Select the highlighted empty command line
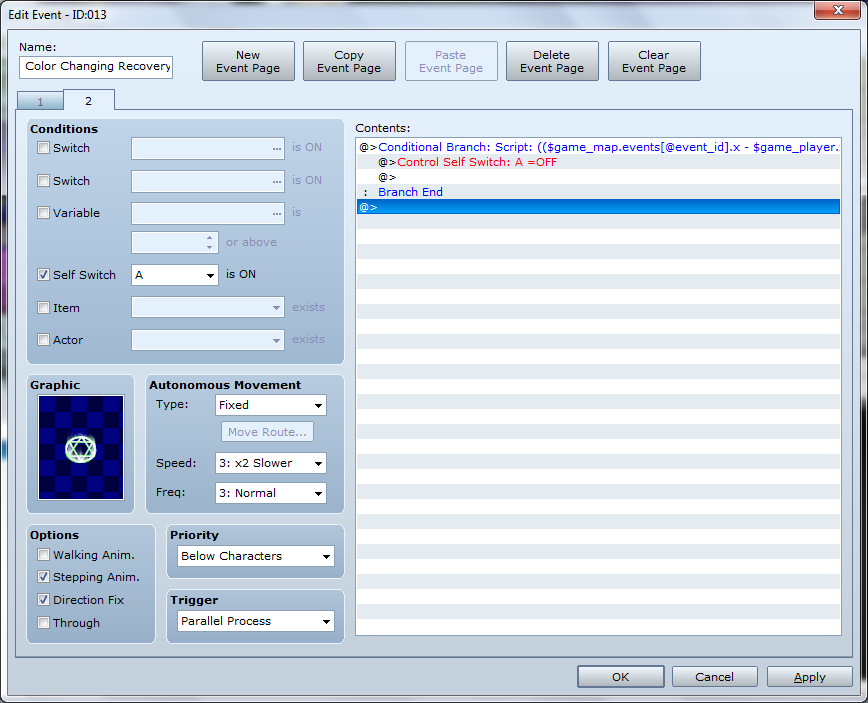868x703 pixels. pyautogui.click(x=598, y=206)
